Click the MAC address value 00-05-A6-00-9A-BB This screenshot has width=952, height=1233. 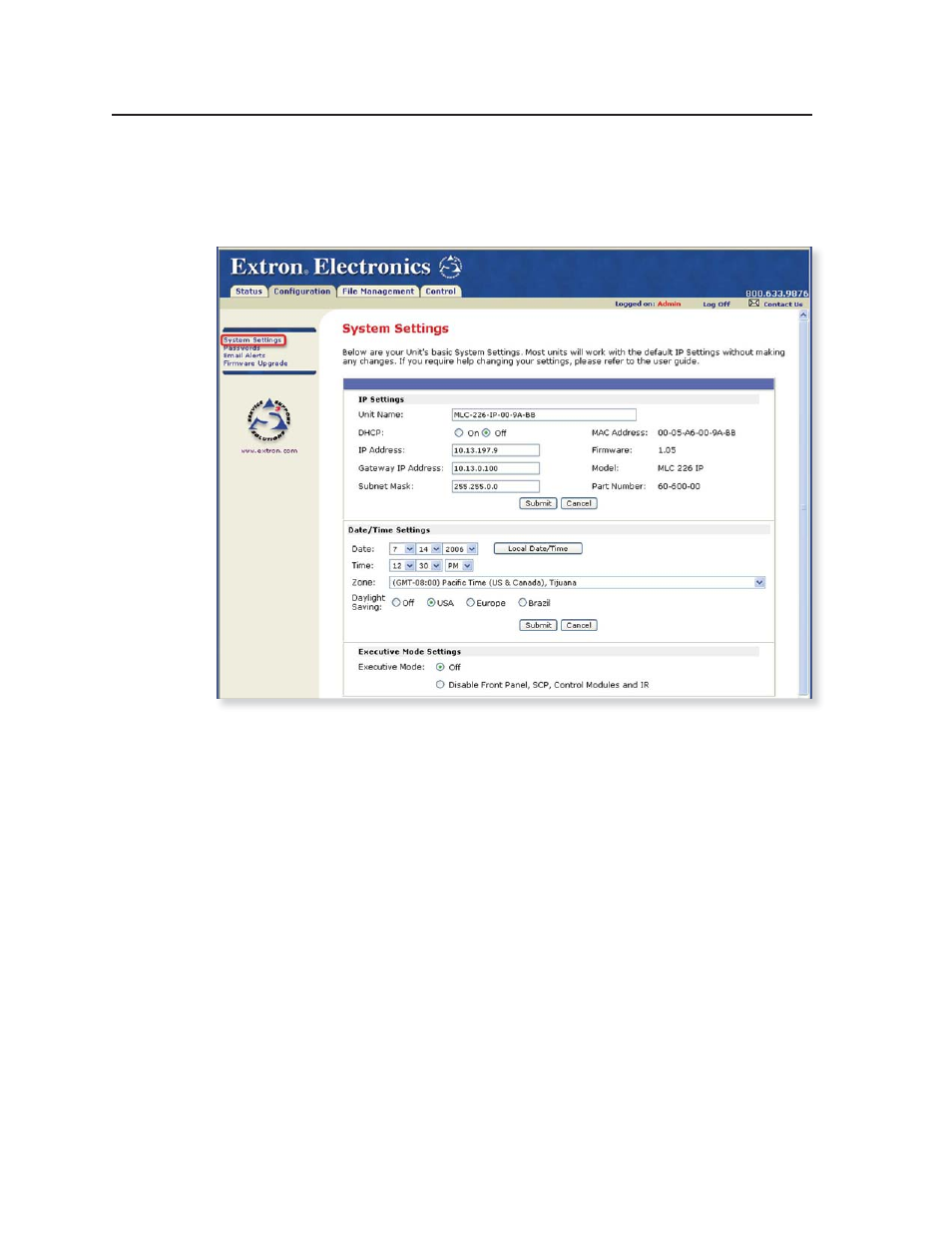point(697,433)
